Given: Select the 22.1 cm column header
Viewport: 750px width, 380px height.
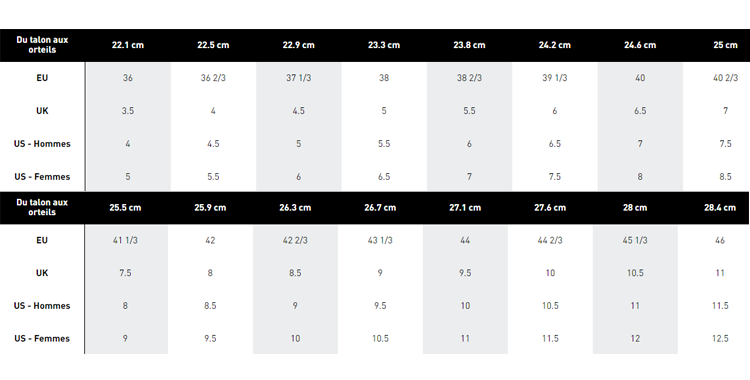Looking at the screenshot, I should coord(128,45).
